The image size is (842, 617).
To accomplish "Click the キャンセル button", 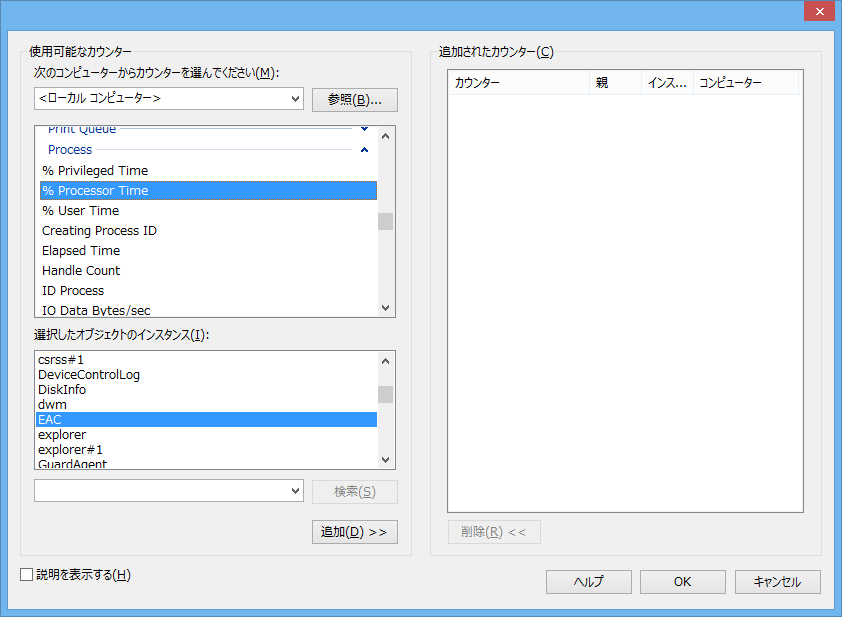I will point(777,582).
